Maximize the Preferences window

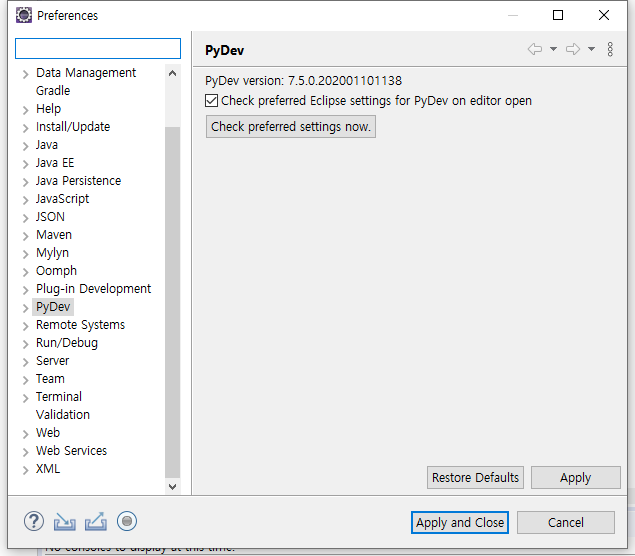[x=558, y=15]
